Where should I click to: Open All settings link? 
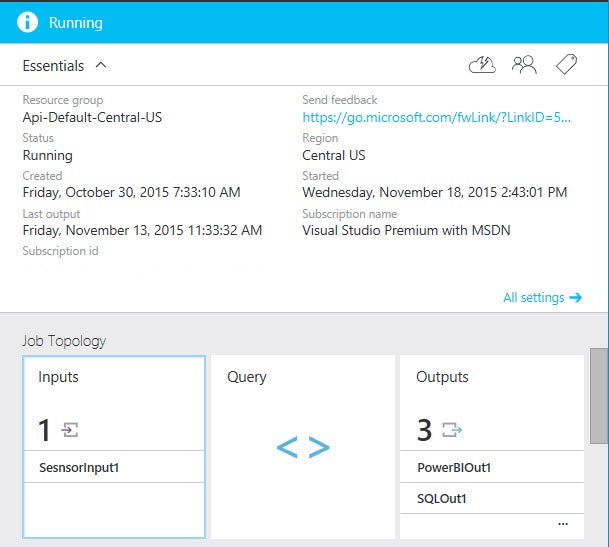pos(534,297)
